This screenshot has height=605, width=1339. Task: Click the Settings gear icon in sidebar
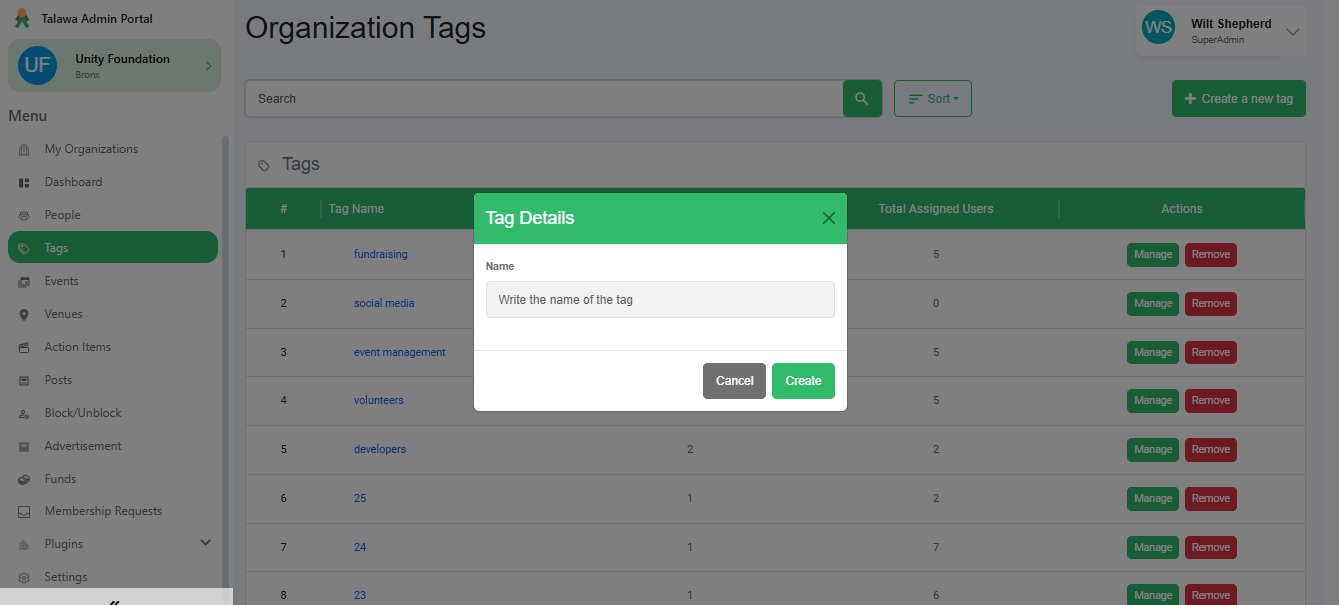coord(24,577)
